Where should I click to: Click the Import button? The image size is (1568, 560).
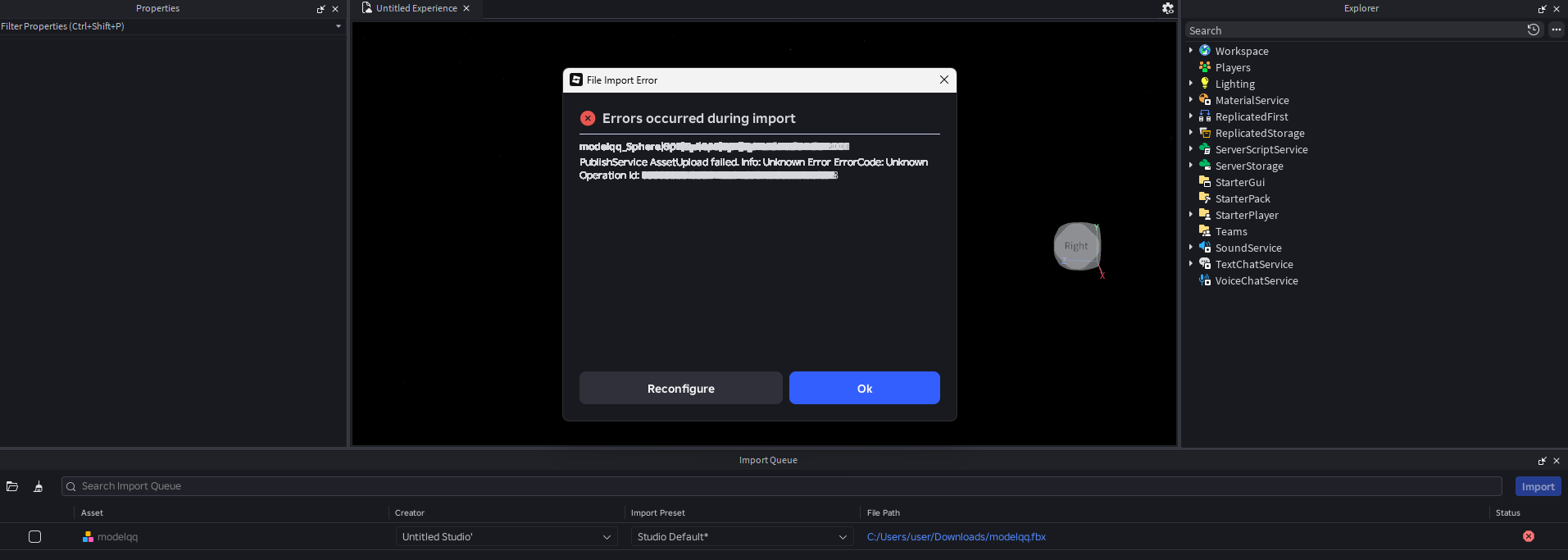click(1538, 486)
